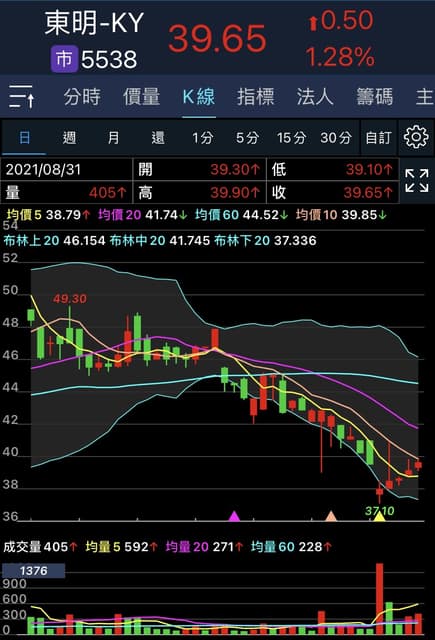The height and width of the screenshot is (640, 435).
Task: Tap open price 39.30
Action: [x=235, y=169]
